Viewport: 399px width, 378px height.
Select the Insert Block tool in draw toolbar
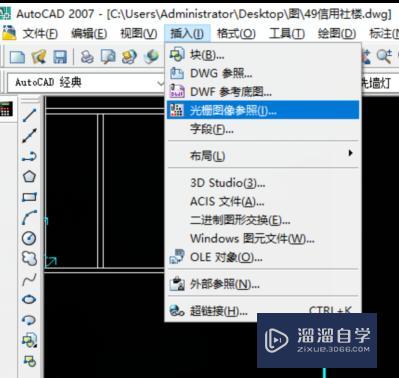tap(29, 340)
